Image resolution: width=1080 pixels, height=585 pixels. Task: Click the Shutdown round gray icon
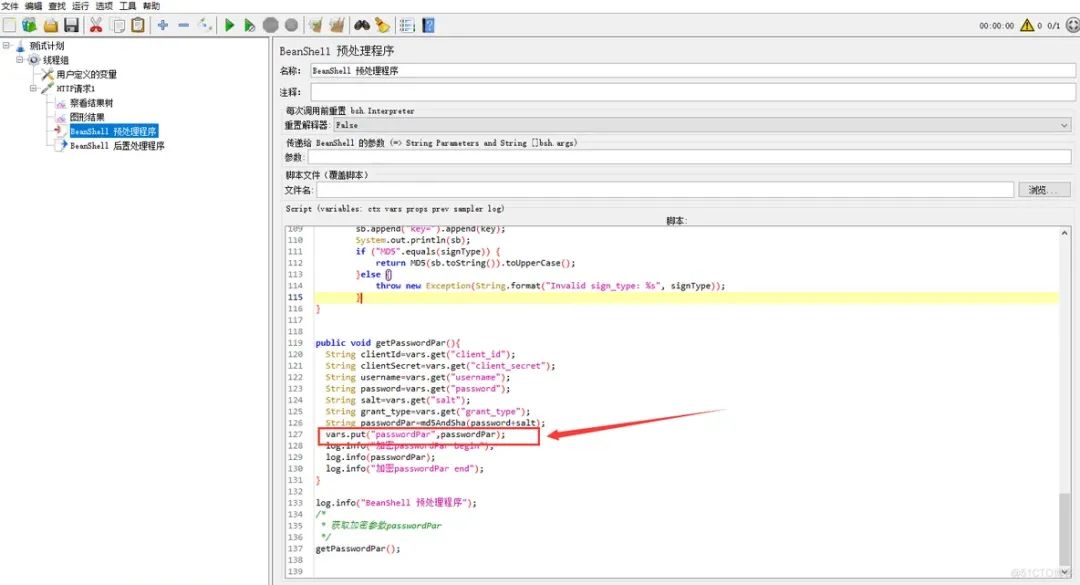point(291,25)
